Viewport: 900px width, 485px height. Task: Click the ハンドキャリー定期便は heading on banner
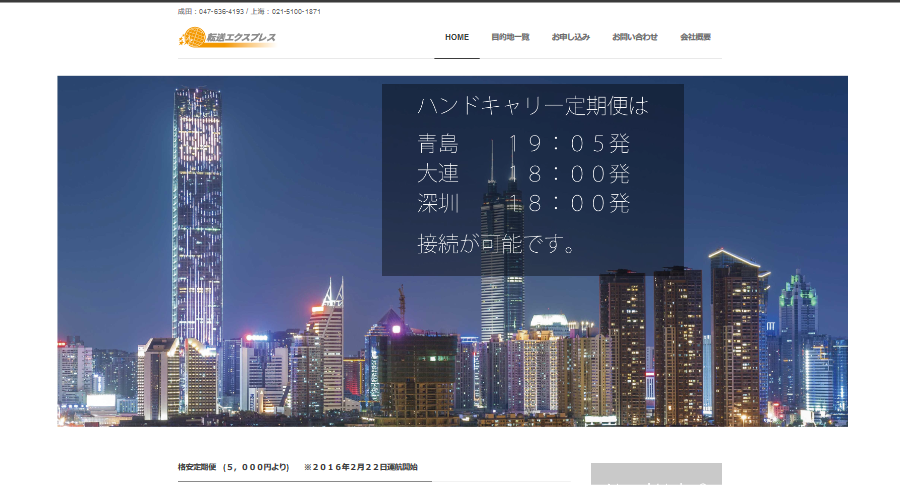point(533,106)
